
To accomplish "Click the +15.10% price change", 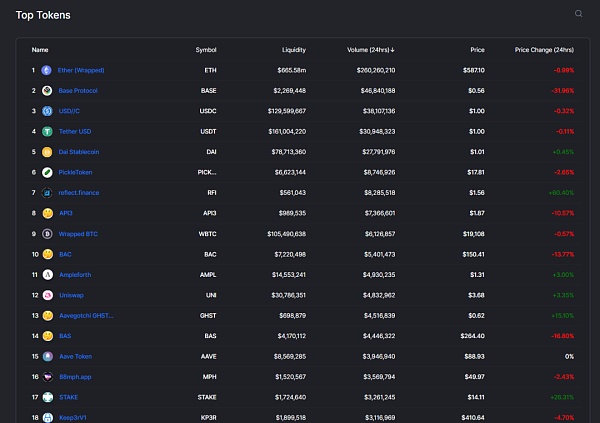I will (x=562, y=315).
